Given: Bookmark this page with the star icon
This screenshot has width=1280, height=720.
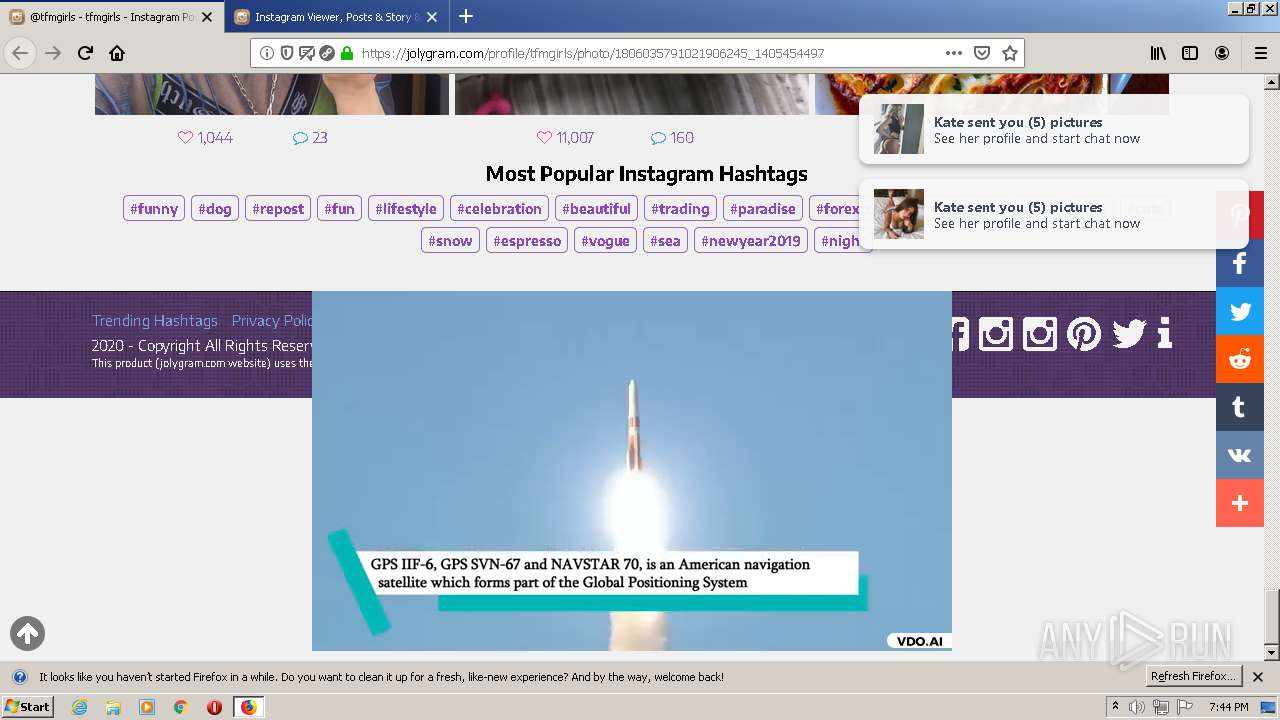Looking at the screenshot, I should (x=1010, y=53).
